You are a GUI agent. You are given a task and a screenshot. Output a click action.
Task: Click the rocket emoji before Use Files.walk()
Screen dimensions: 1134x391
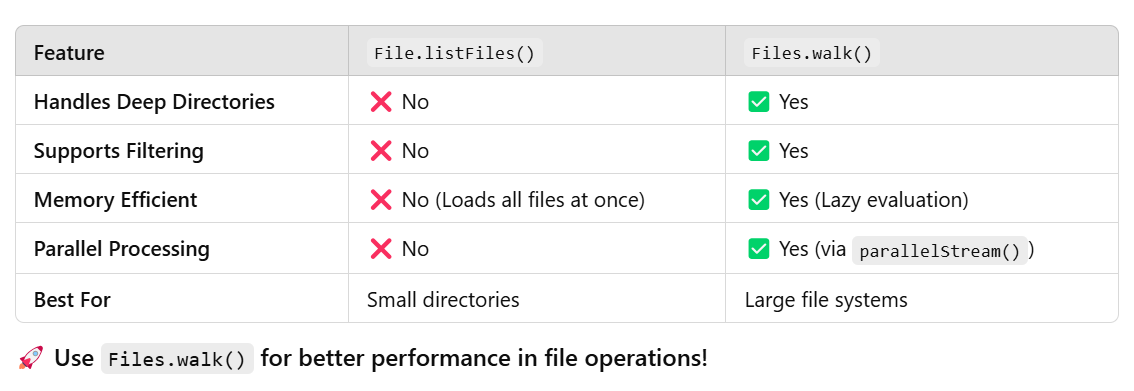pos(30,358)
